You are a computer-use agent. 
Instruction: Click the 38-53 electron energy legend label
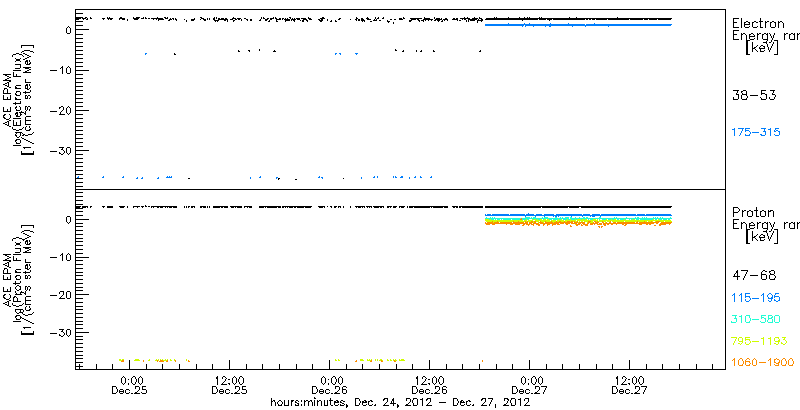[754, 95]
